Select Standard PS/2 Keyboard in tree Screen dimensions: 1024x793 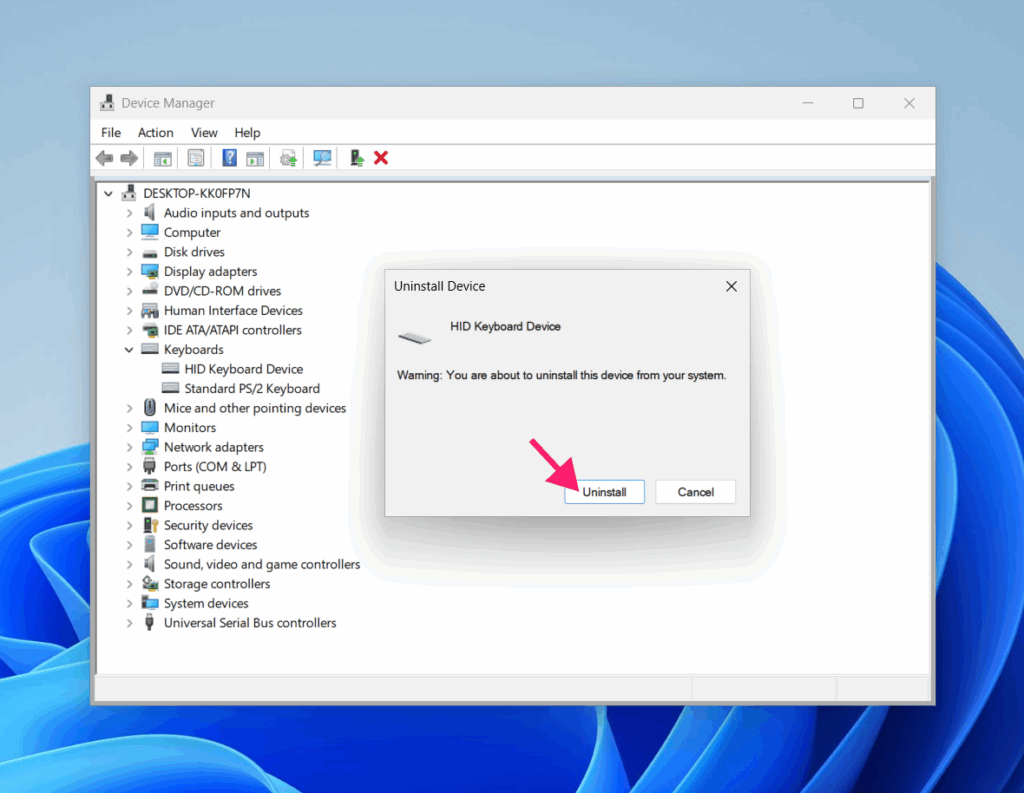click(x=252, y=389)
